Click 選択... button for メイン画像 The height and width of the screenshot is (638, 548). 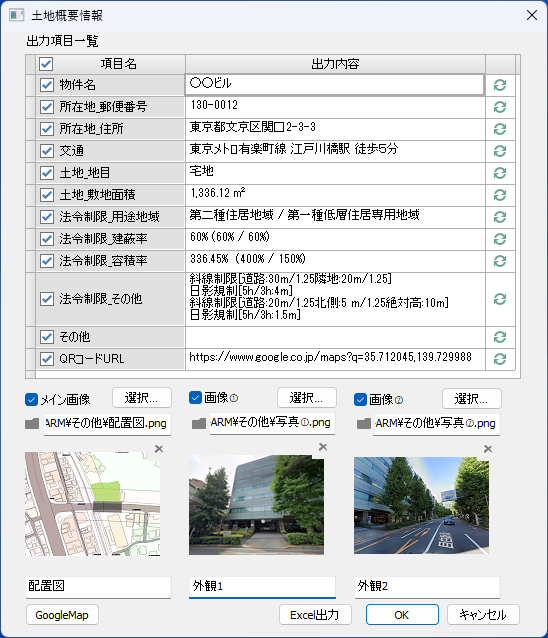coord(142,398)
